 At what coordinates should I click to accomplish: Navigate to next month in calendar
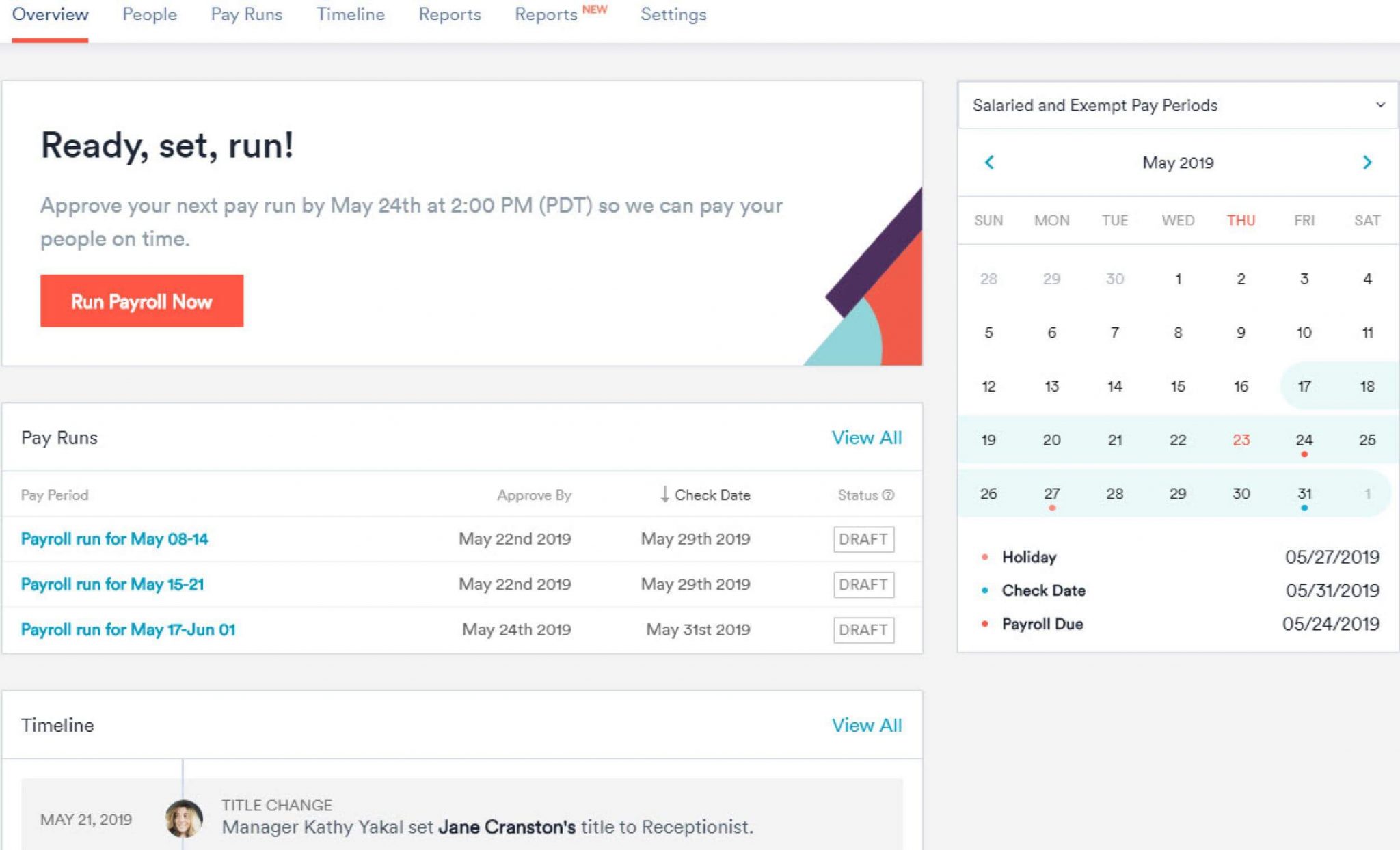pos(1367,163)
